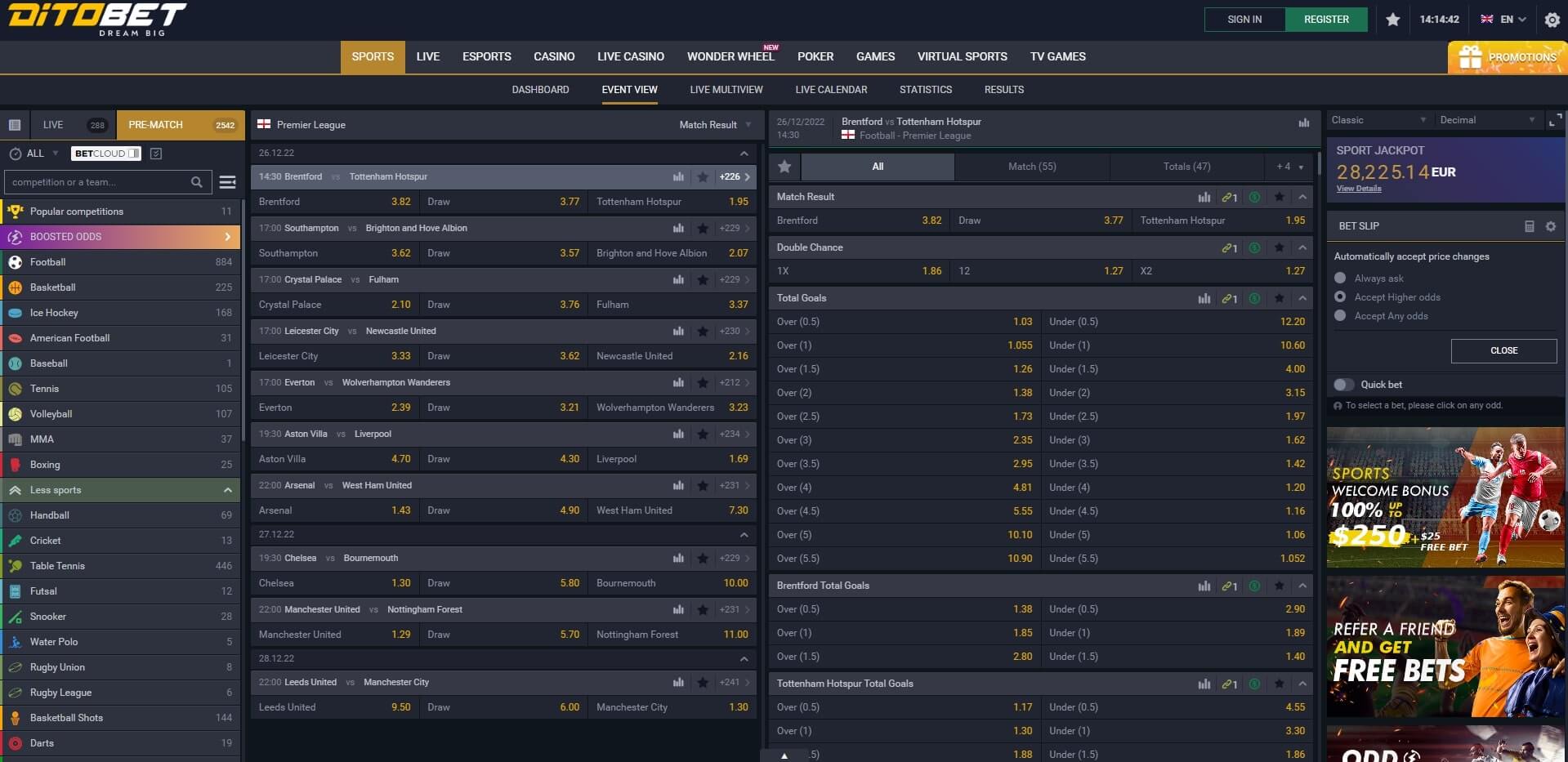Image resolution: width=1568 pixels, height=762 pixels.
Task: Open favorites star icon in header
Action: [1393, 20]
